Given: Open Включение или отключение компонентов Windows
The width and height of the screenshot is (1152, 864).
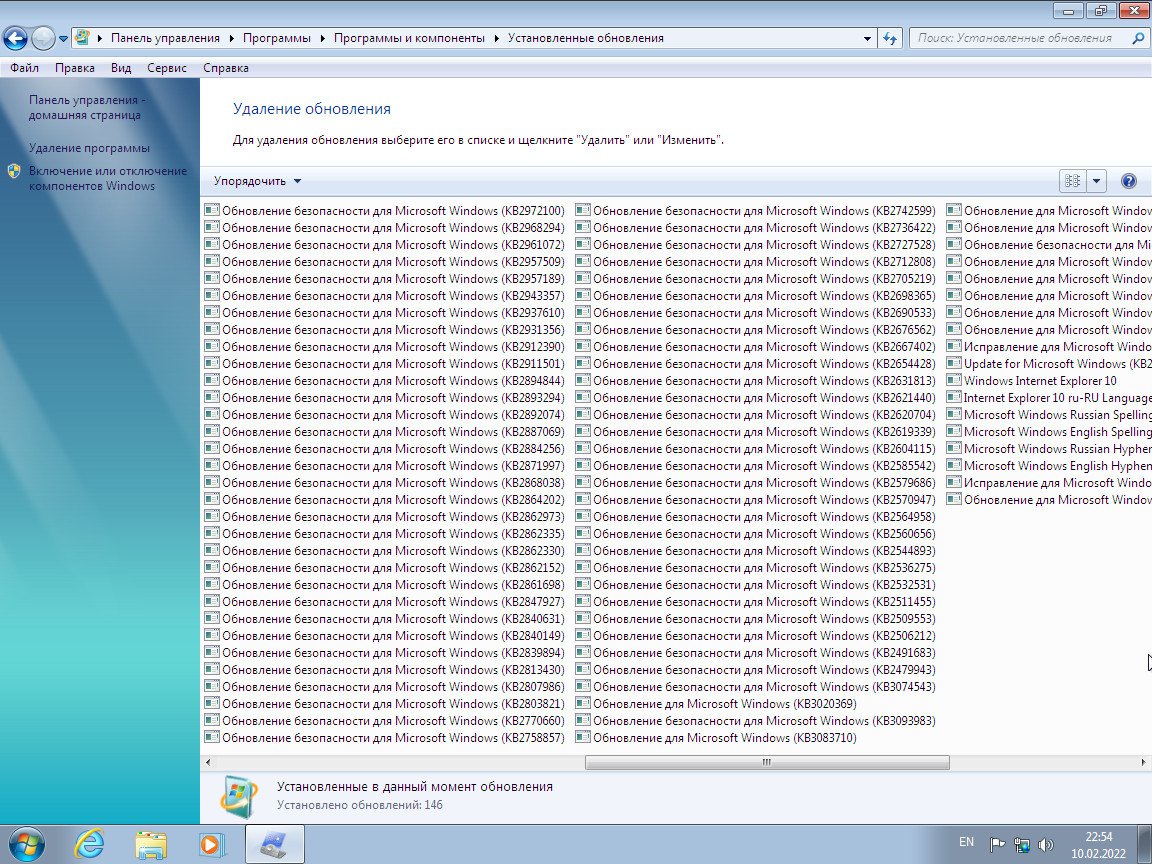Looking at the screenshot, I should pos(108,179).
